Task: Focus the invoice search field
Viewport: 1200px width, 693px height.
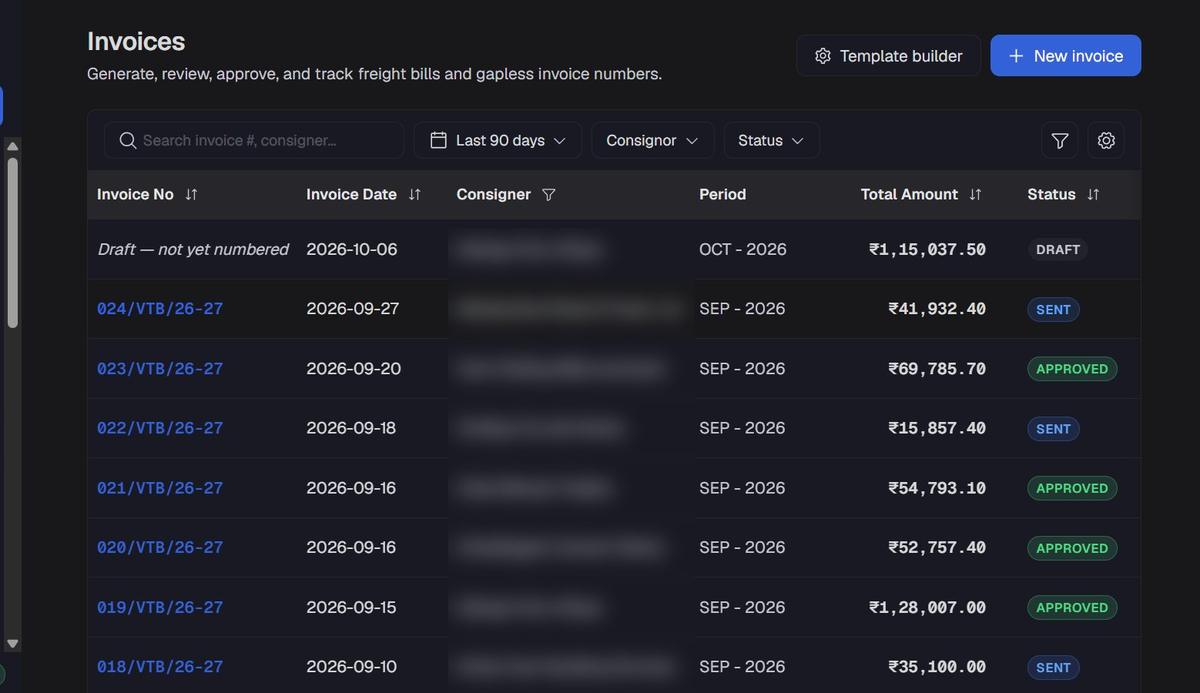Action: point(254,140)
